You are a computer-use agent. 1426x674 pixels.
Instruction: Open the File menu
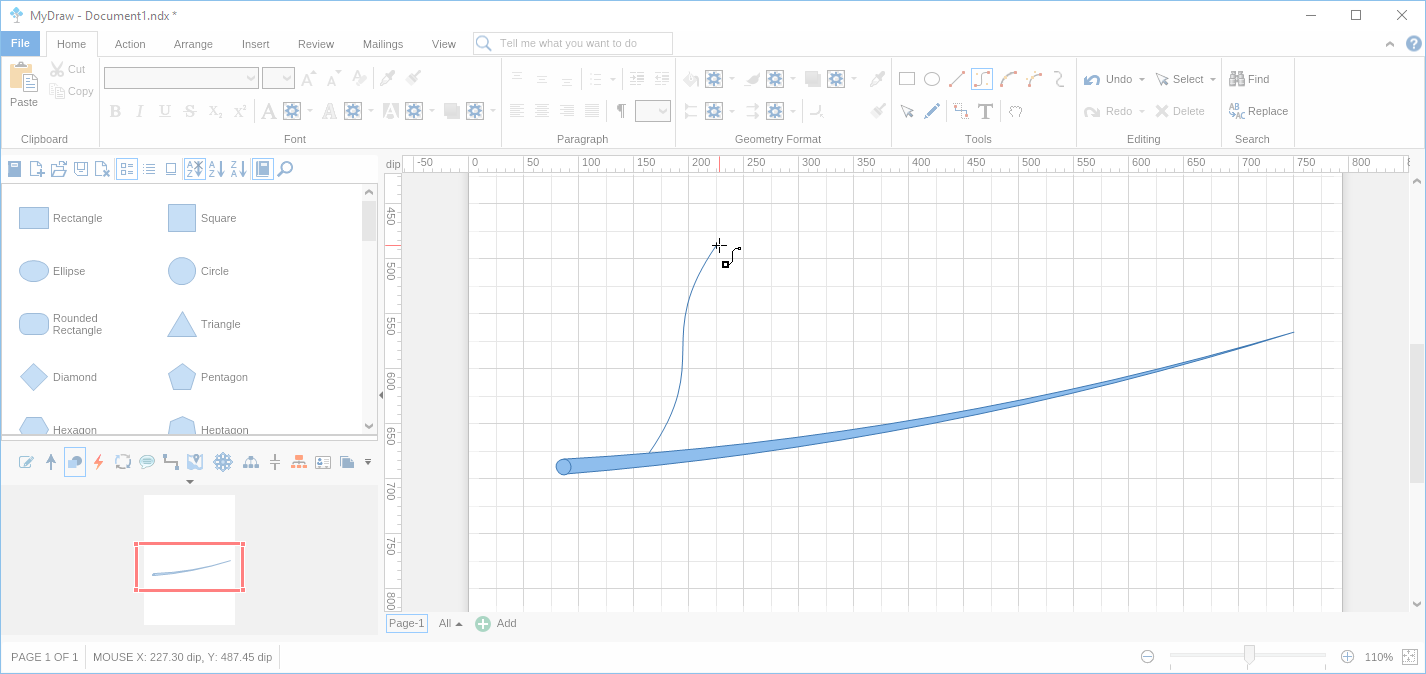(20, 43)
